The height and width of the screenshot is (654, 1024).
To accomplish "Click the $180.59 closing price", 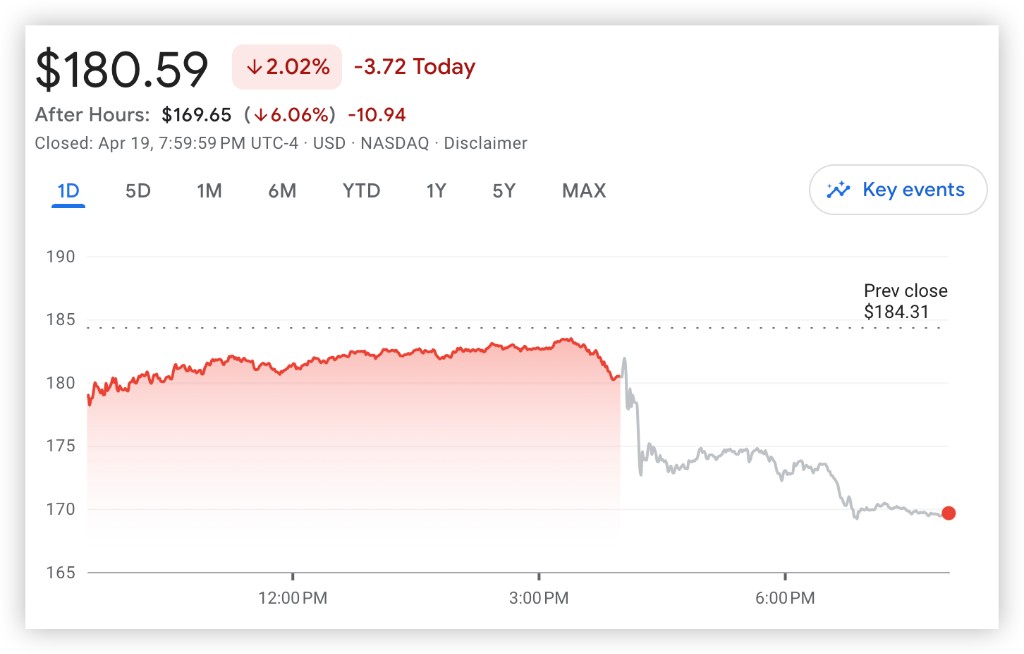I will click(x=122, y=70).
